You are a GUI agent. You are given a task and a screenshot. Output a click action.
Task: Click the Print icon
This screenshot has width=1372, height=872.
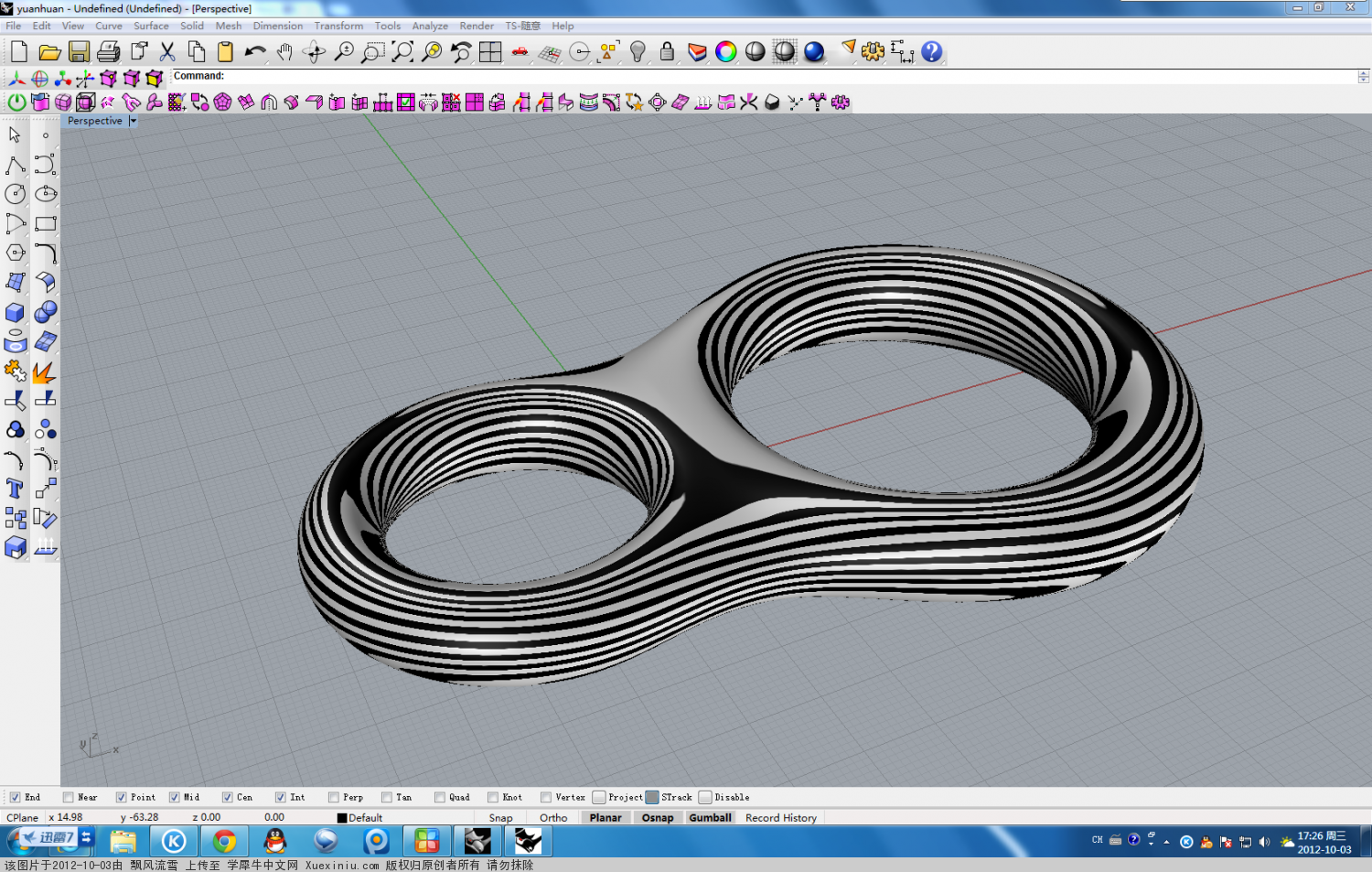(x=109, y=52)
